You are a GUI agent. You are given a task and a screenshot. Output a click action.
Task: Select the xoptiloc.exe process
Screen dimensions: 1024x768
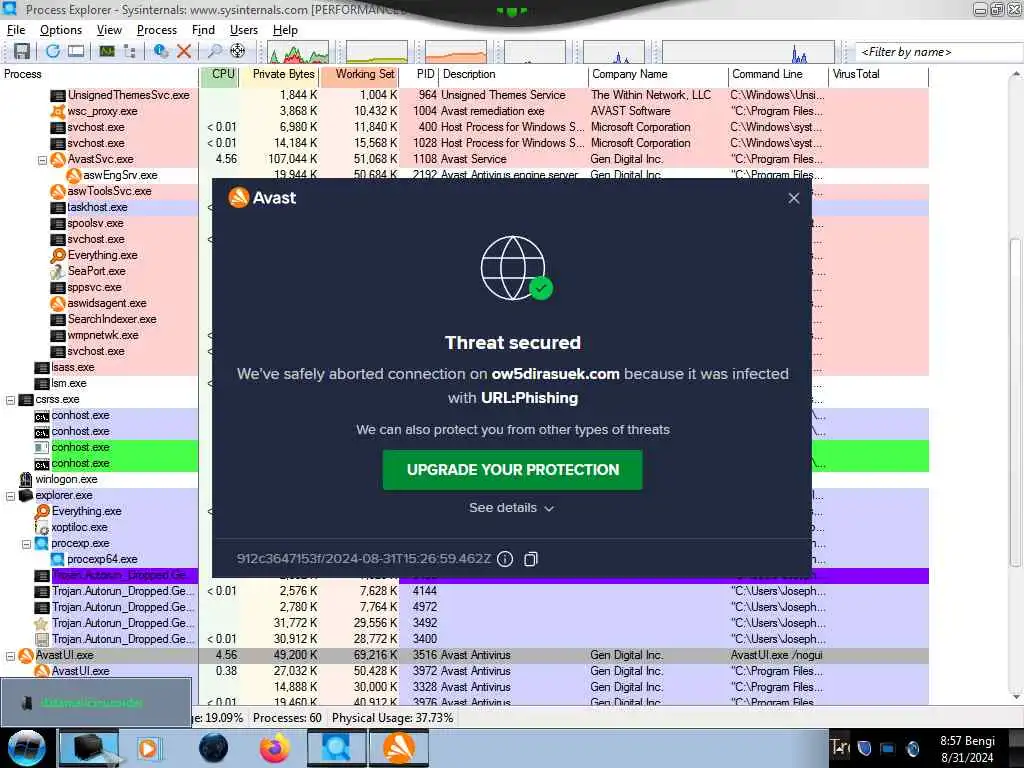80,528
